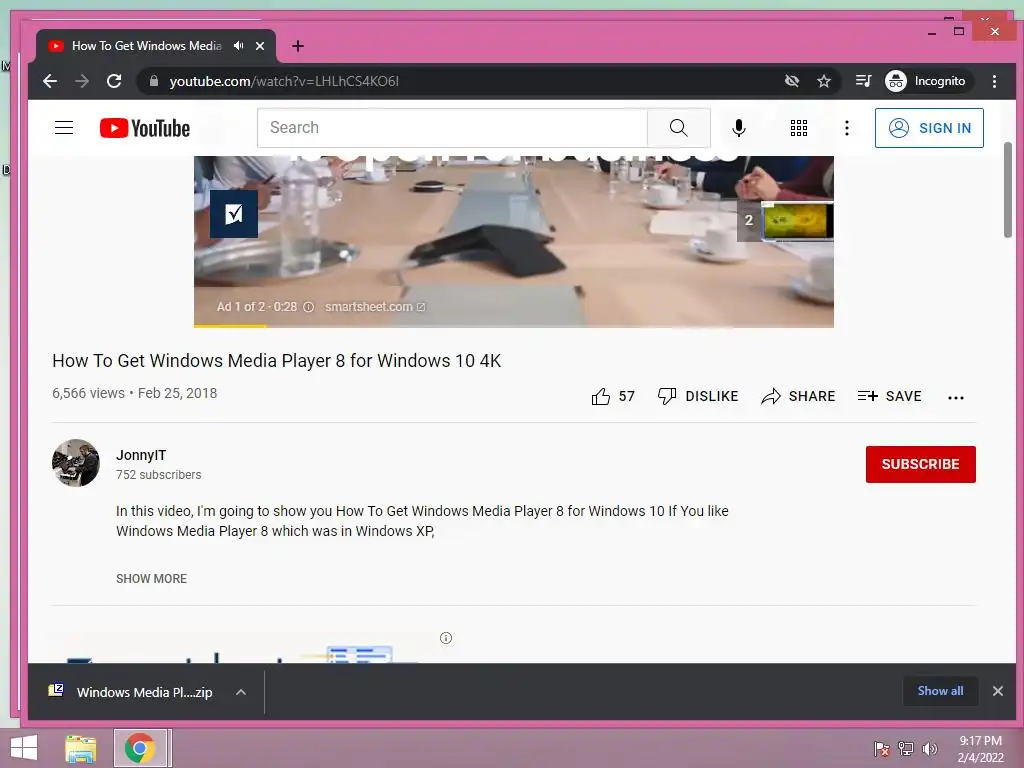This screenshot has height=768, width=1024.
Task: Visit the smartsheet.com ad link
Action: pos(375,307)
